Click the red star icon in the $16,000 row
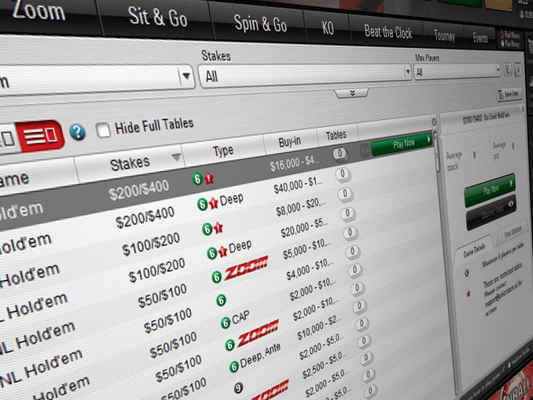Viewport: 533px width, 400px height. pyautogui.click(x=209, y=178)
